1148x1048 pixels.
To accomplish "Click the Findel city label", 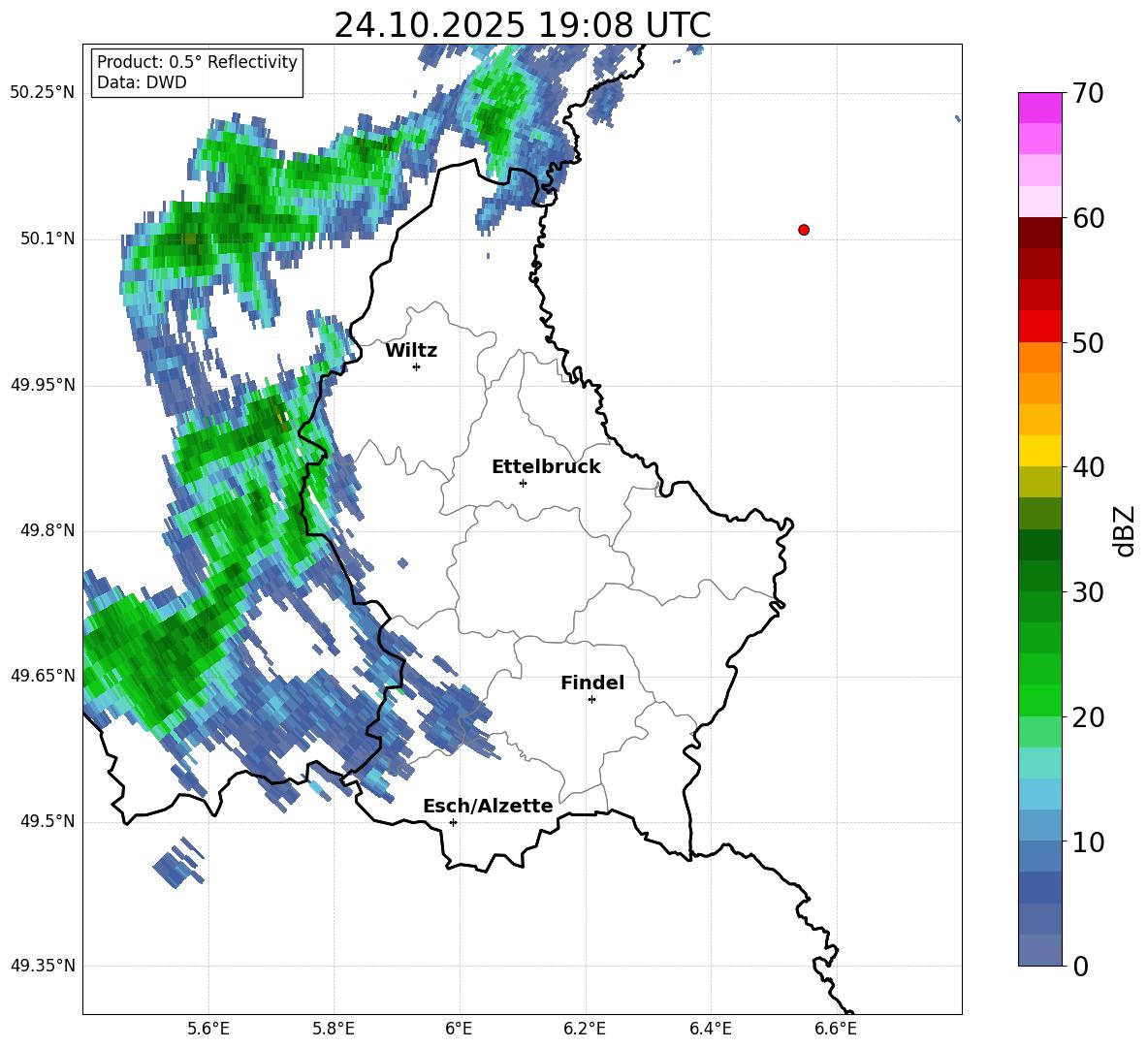I will pos(592,683).
